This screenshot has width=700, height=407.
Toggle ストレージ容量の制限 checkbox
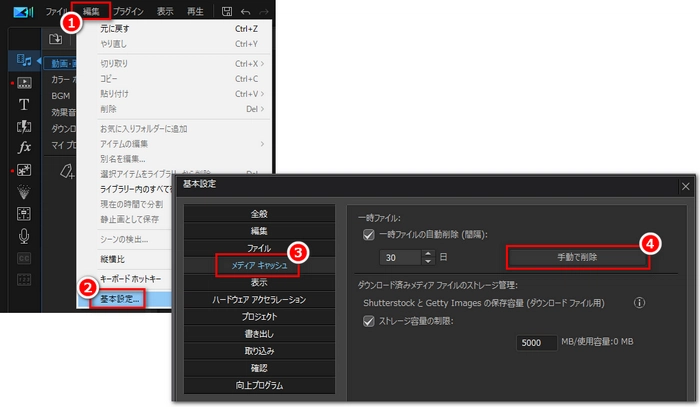[369, 321]
